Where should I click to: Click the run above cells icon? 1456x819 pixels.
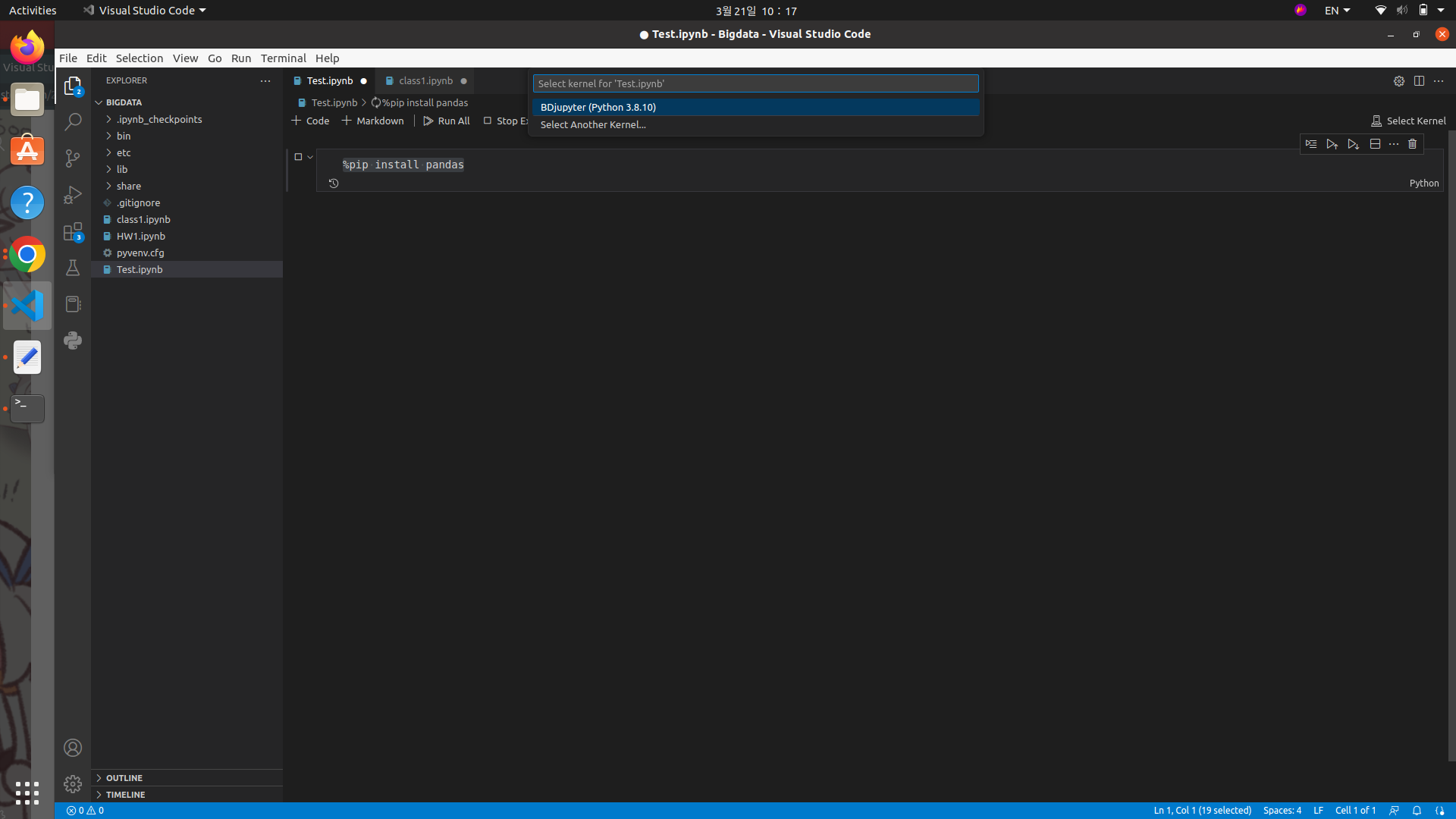coord(1332,144)
